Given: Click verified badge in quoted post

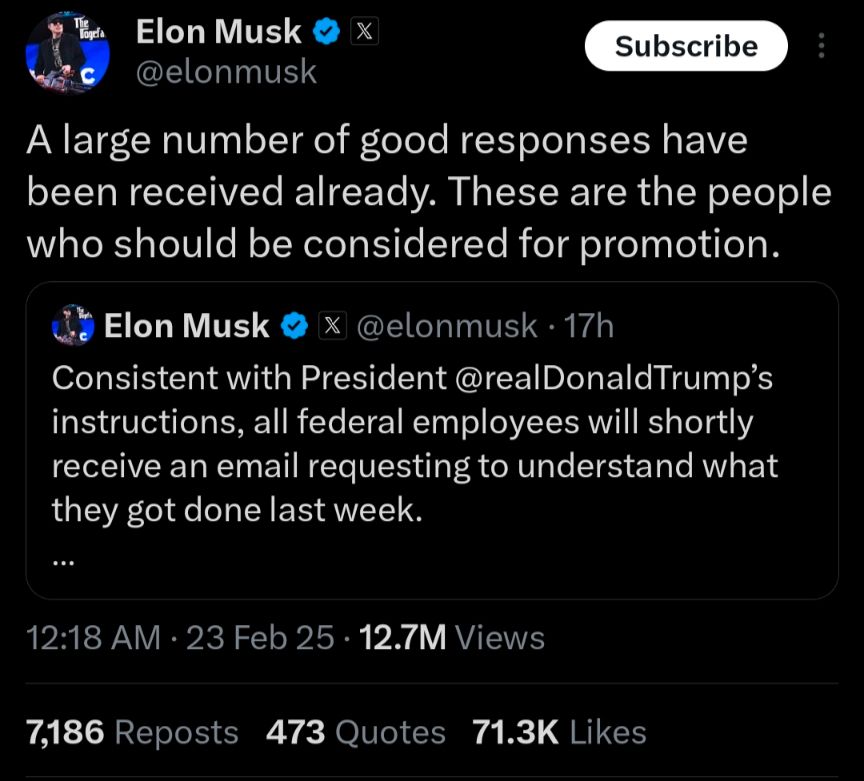Looking at the screenshot, I should coord(295,325).
